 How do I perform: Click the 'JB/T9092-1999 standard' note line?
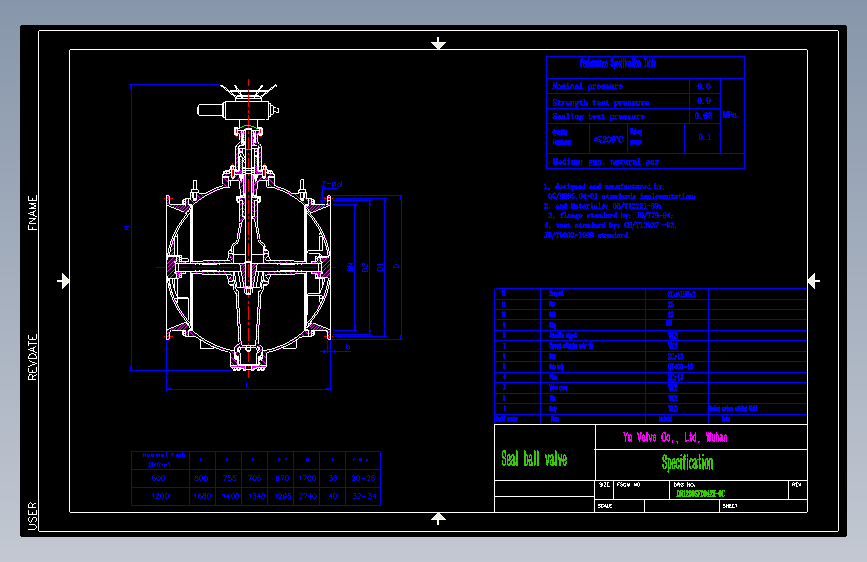point(587,235)
